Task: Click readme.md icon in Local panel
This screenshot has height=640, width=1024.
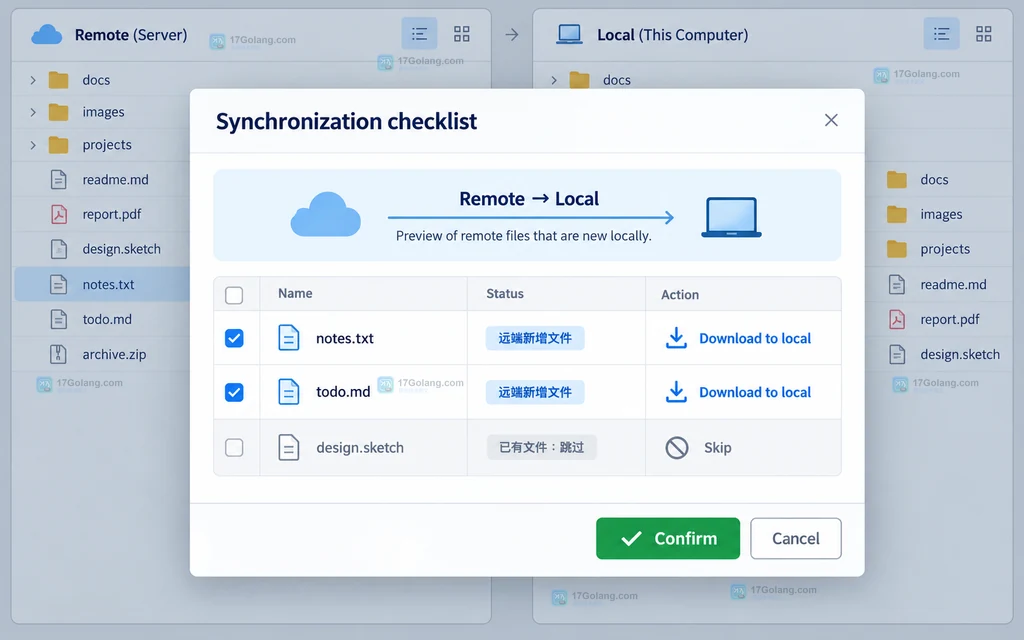Action: tap(897, 284)
